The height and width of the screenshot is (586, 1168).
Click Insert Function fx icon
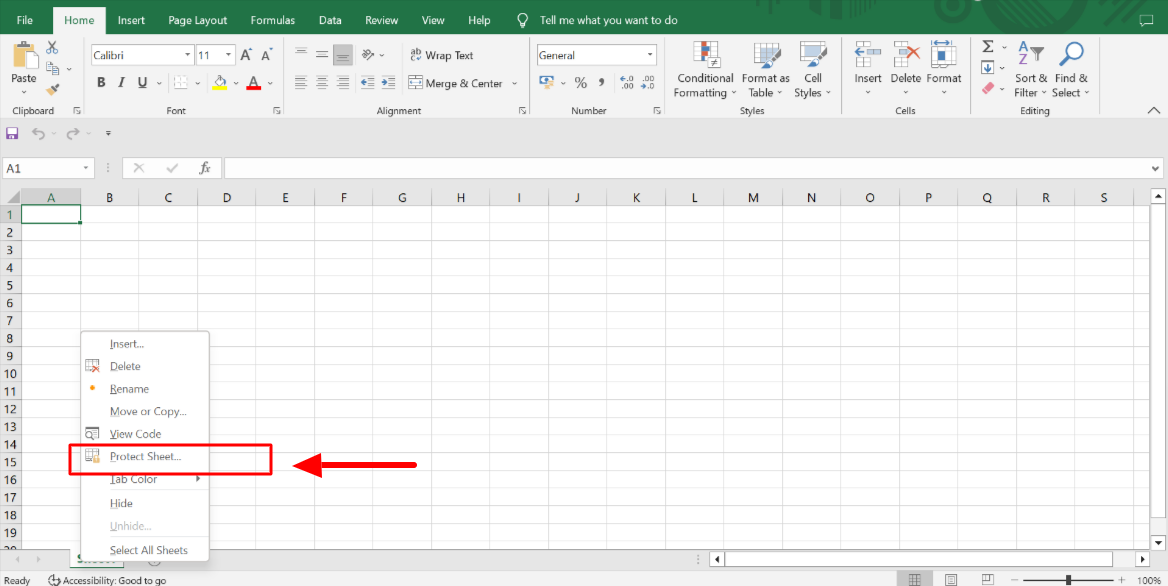[x=206, y=168]
